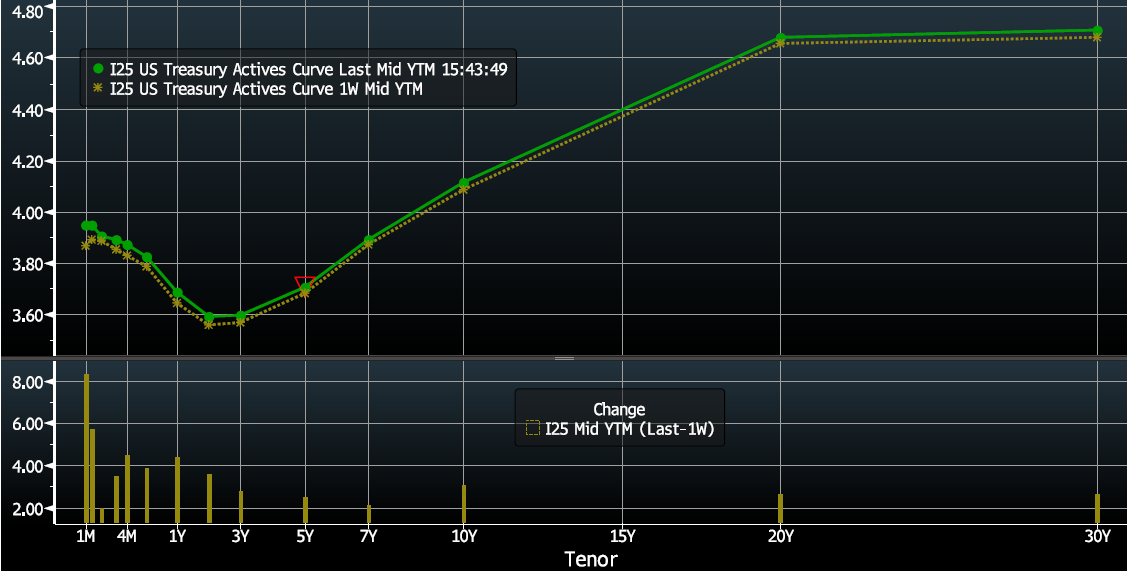Select the gold 1W asterisk point at 30Y
Screen dimensions: 1127x571
coord(1098,37)
